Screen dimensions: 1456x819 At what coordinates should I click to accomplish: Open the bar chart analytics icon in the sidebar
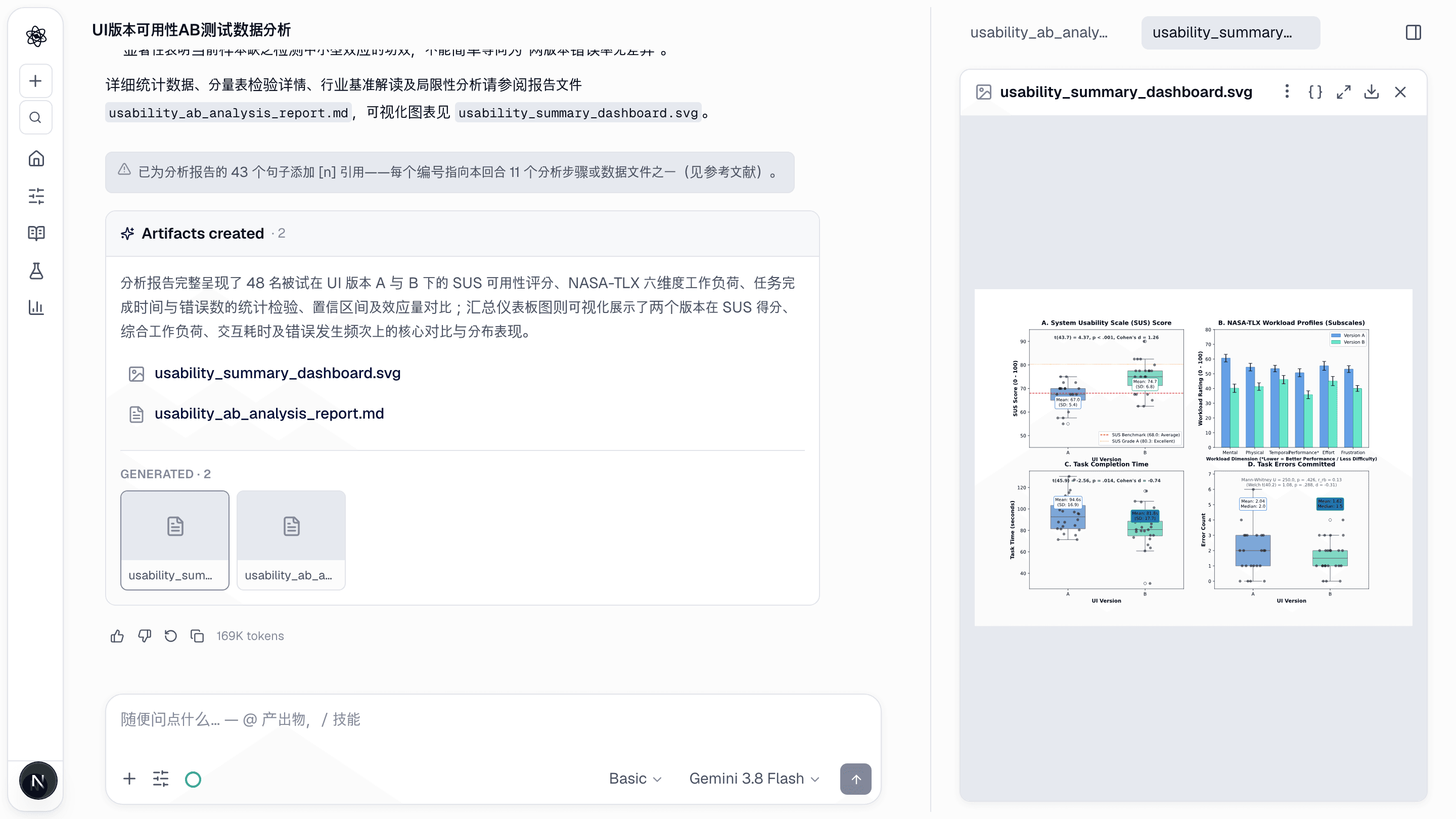coord(36,307)
